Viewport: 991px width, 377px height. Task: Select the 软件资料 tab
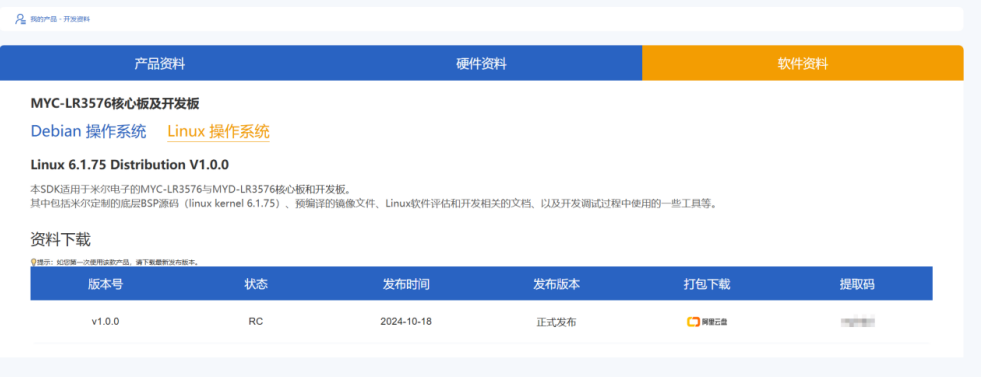point(803,63)
